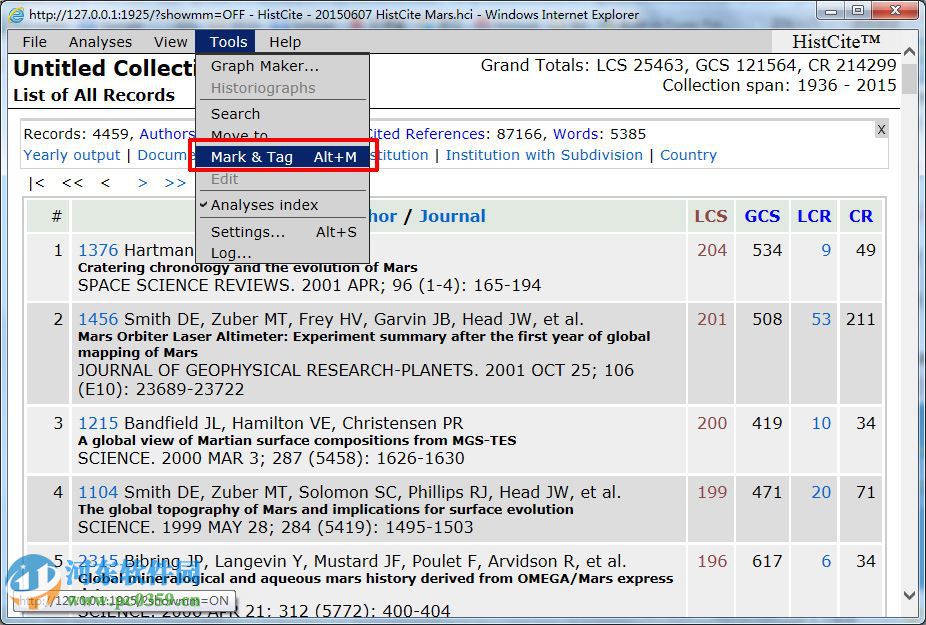The width and height of the screenshot is (926, 625).
Task: Go to next page with > arrow
Action: pos(143,183)
